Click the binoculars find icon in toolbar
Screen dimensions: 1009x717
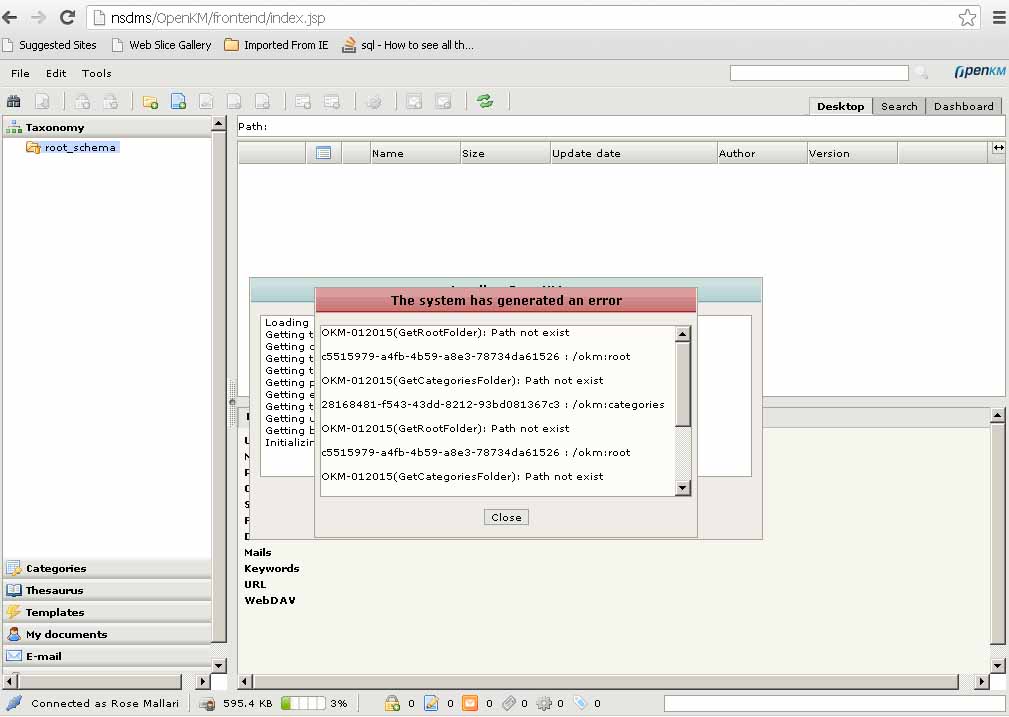click(x=14, y=101)
